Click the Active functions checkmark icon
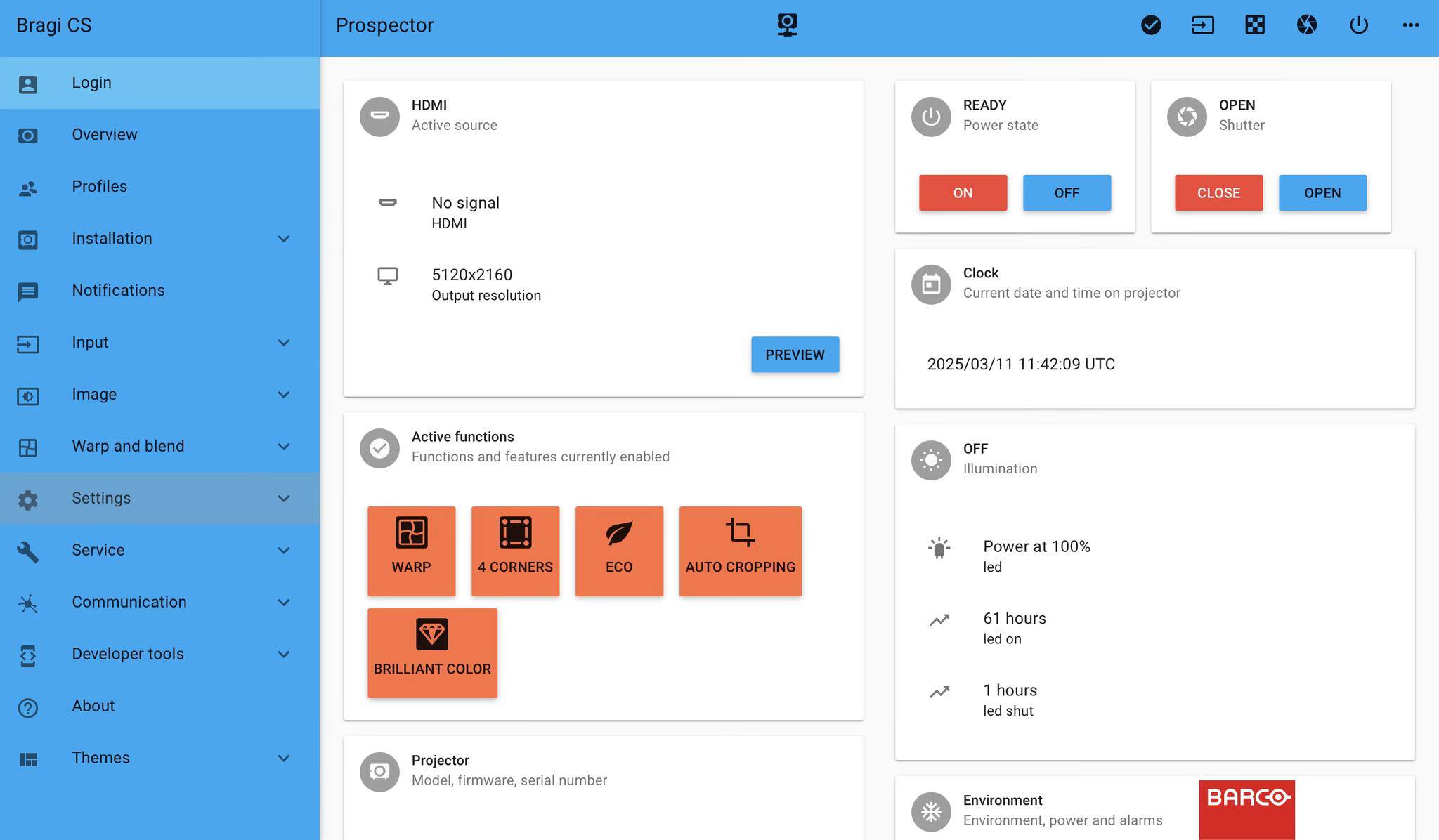 [x=379, y=448]
